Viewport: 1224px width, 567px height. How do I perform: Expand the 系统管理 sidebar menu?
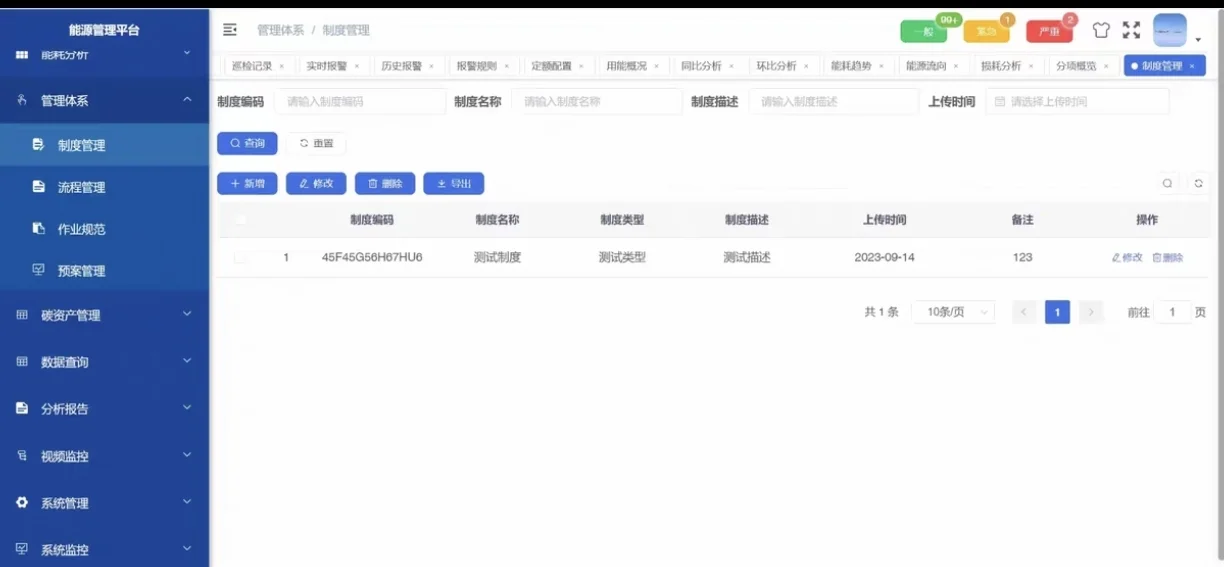tap(104, 503)
